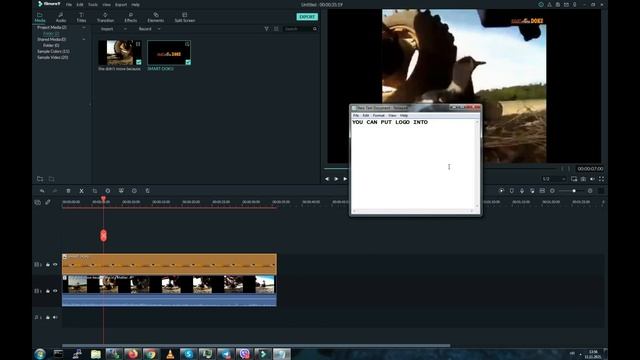Open preview quality 1/2 dropdown
640x360 pixels.
point(554,179)
